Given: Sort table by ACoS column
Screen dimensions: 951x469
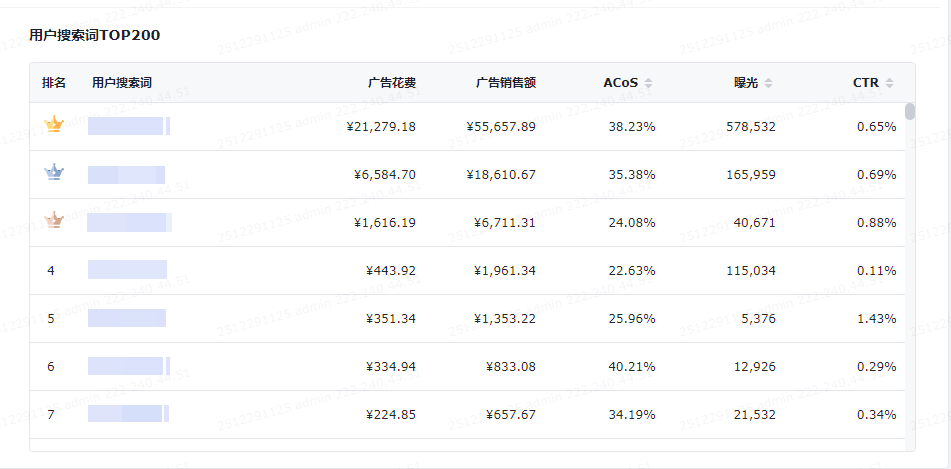Looking at the screenshot, I should (x=648, y=83).
